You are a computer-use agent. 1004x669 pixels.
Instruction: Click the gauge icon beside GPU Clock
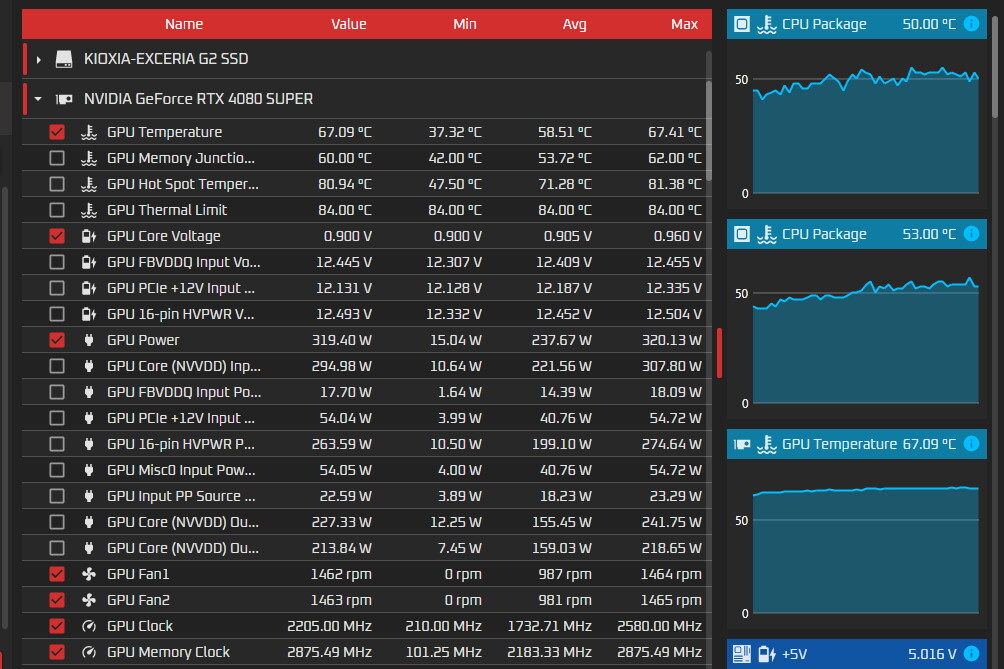pos(89,626)
